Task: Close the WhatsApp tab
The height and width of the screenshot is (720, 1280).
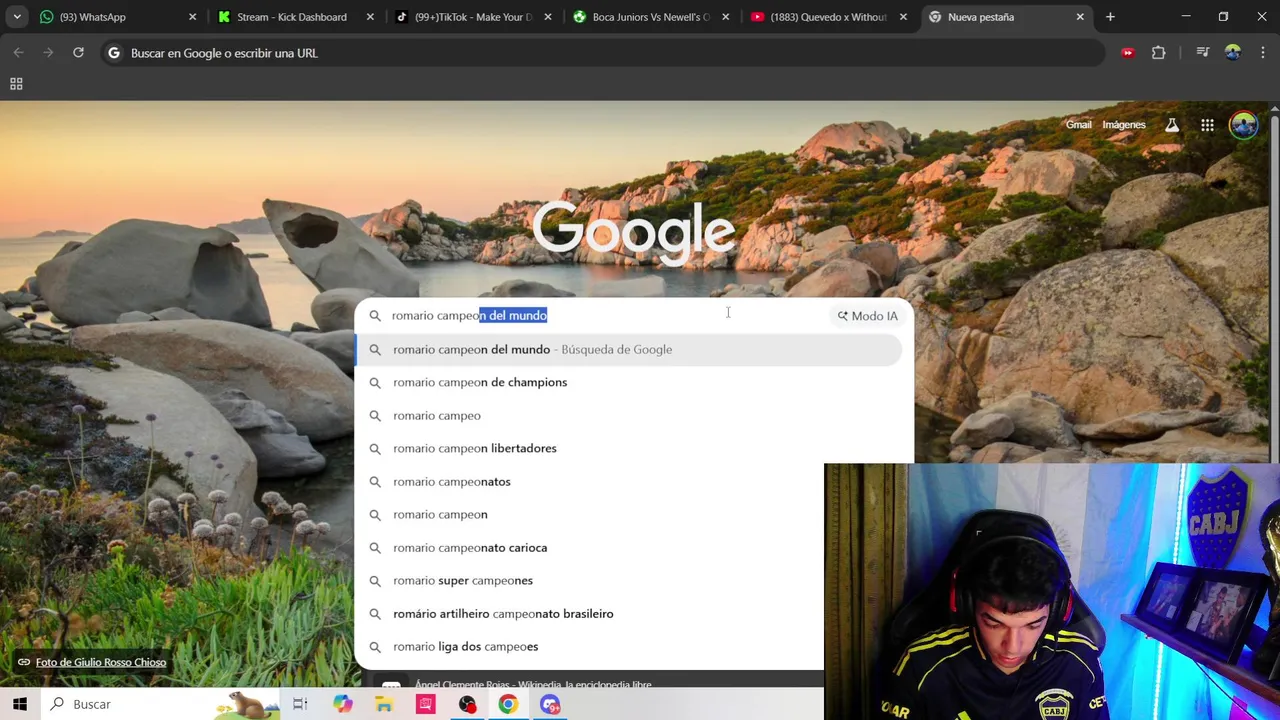Action: pyautogui.click(x=192, y=17)
